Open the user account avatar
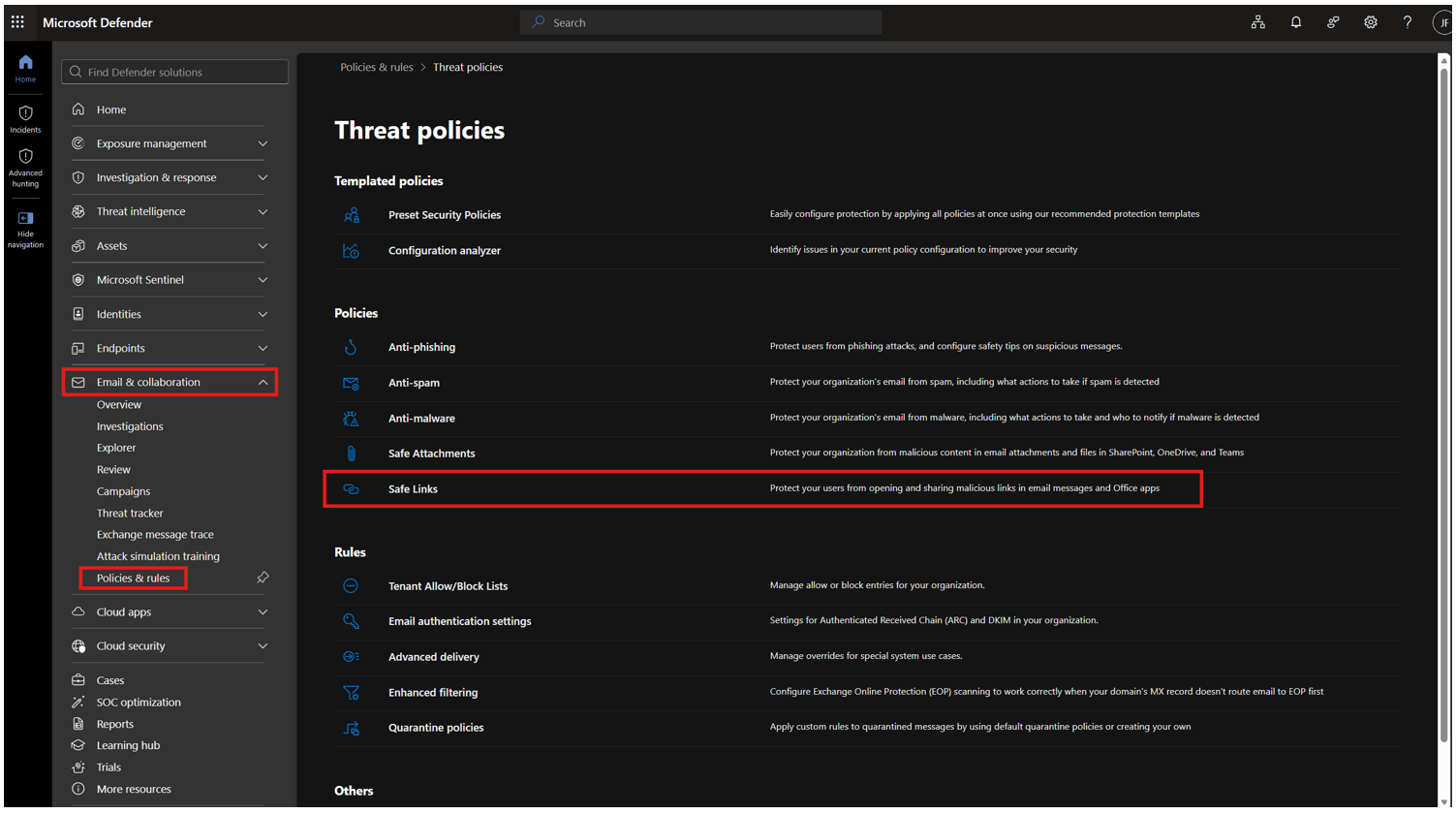 click(1442, 22)
